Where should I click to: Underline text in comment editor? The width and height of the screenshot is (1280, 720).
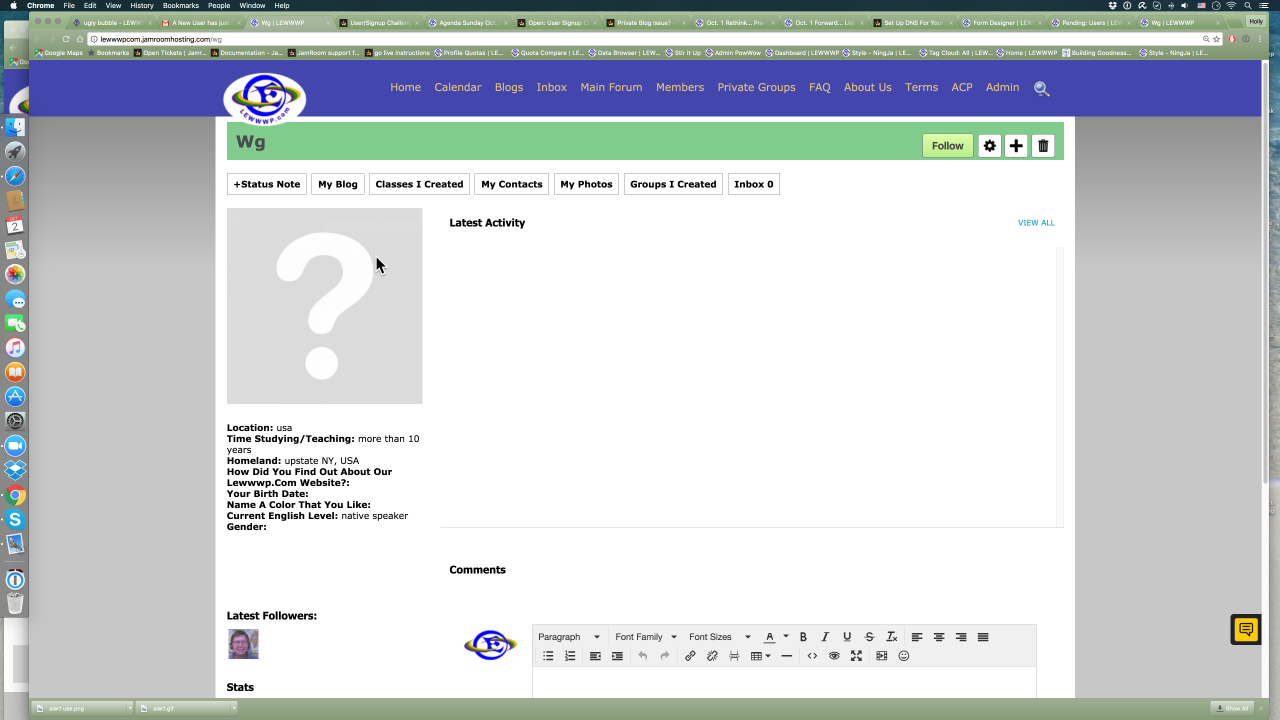(x=847, y=637)
